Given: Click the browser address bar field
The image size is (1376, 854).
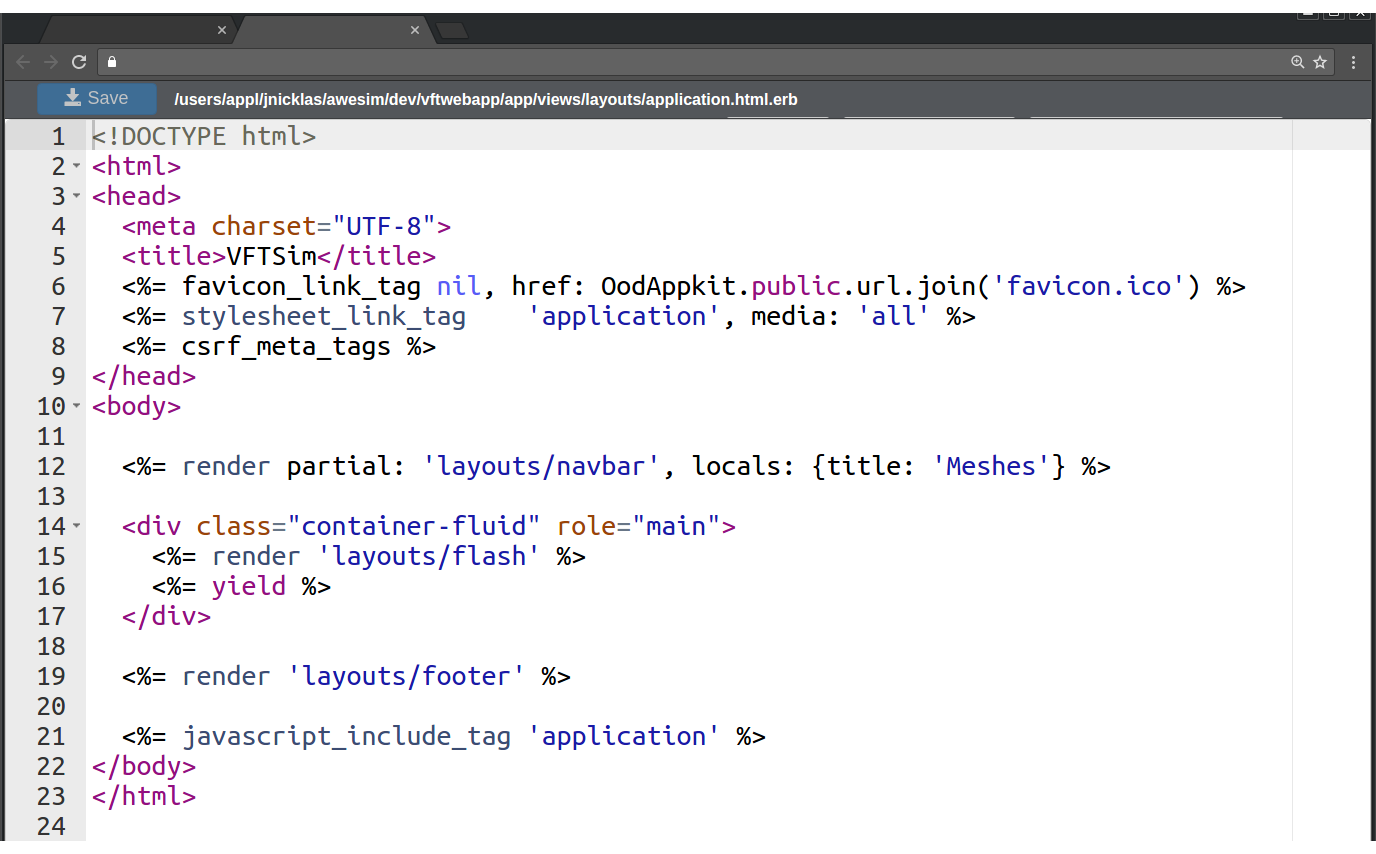Looking at the screenshot, I should (716, 62).
